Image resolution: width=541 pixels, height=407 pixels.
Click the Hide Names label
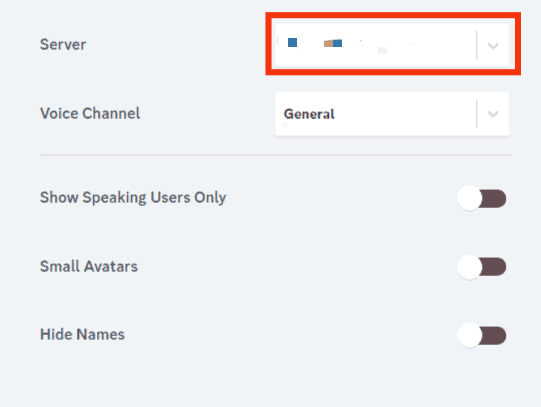(82, 334)
